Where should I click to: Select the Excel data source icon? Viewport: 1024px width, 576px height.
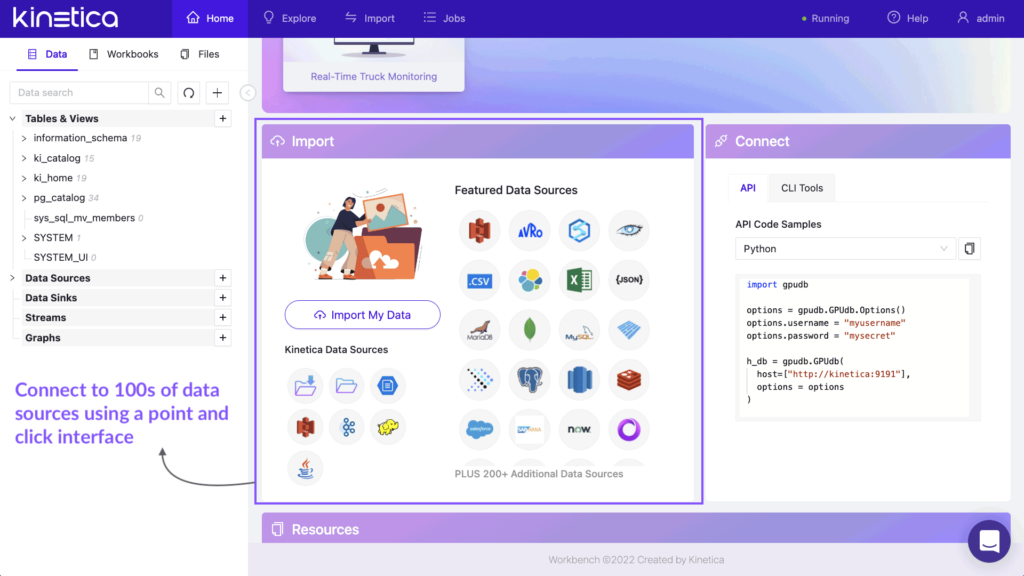(x=579, y=281)
